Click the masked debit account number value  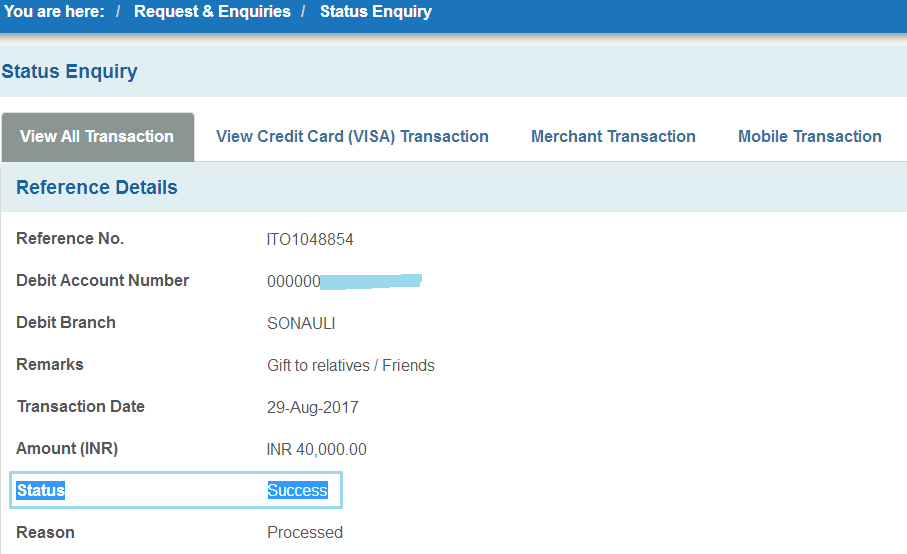point(344,282)
